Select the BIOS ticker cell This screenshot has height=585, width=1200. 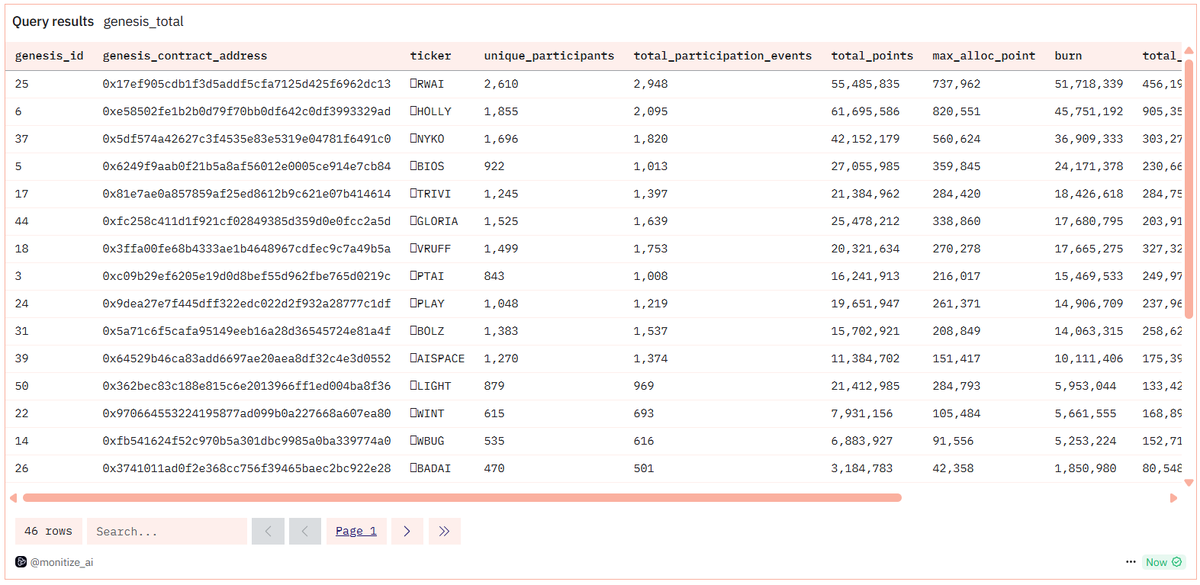[x=427, y=166]
